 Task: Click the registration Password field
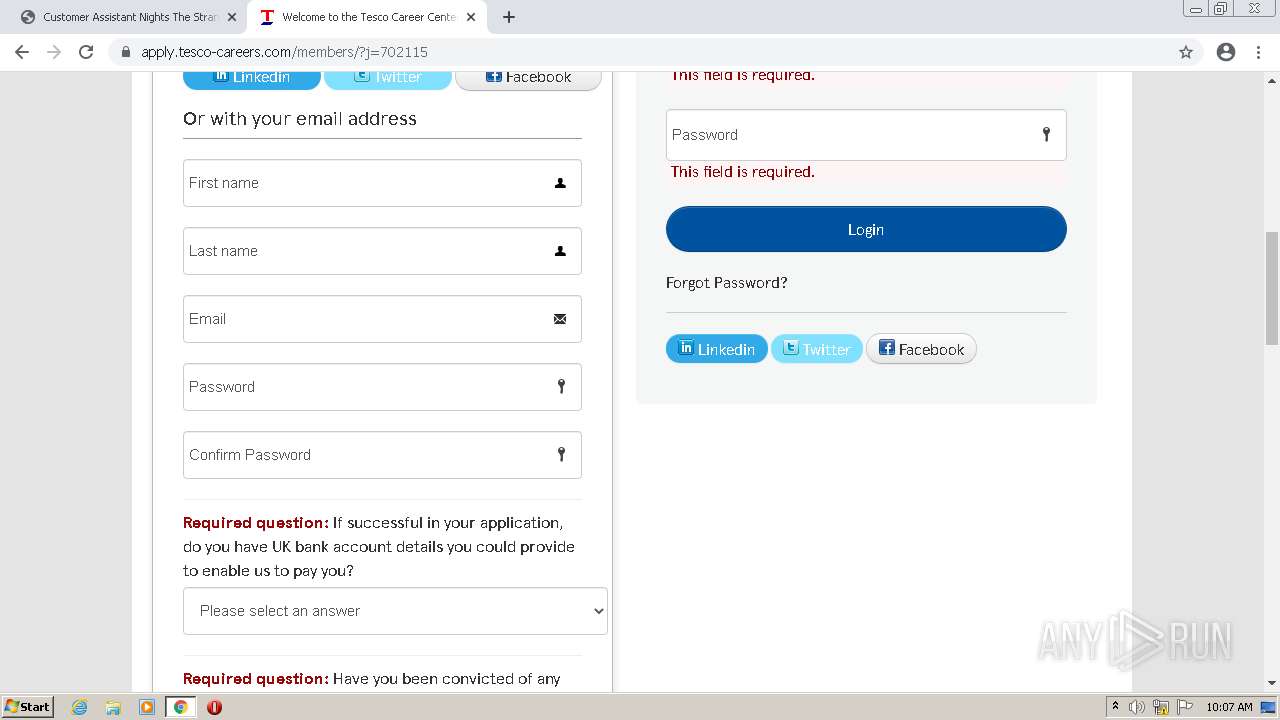[382, 387]
